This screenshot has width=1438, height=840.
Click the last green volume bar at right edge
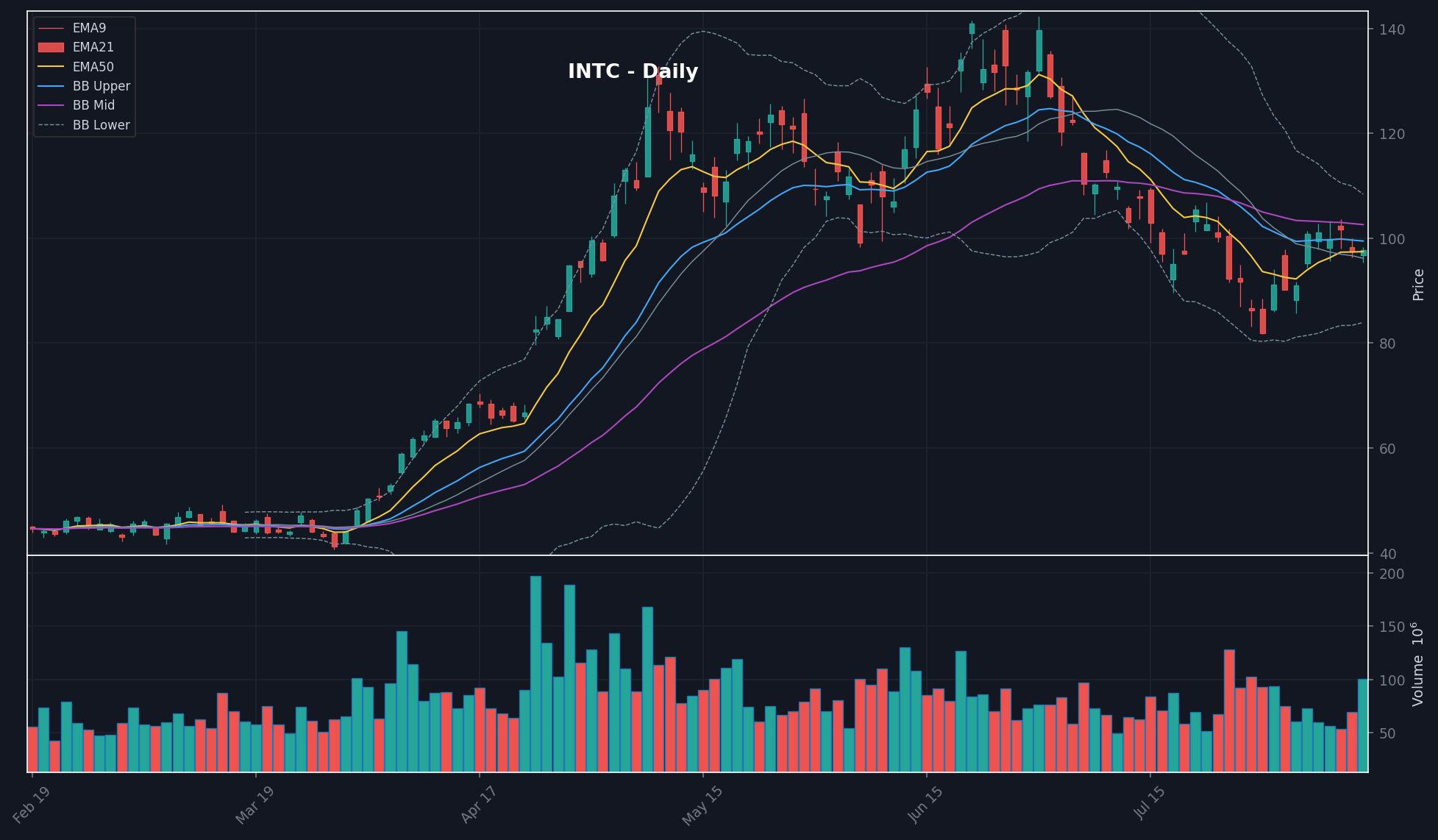point(1363,725)
